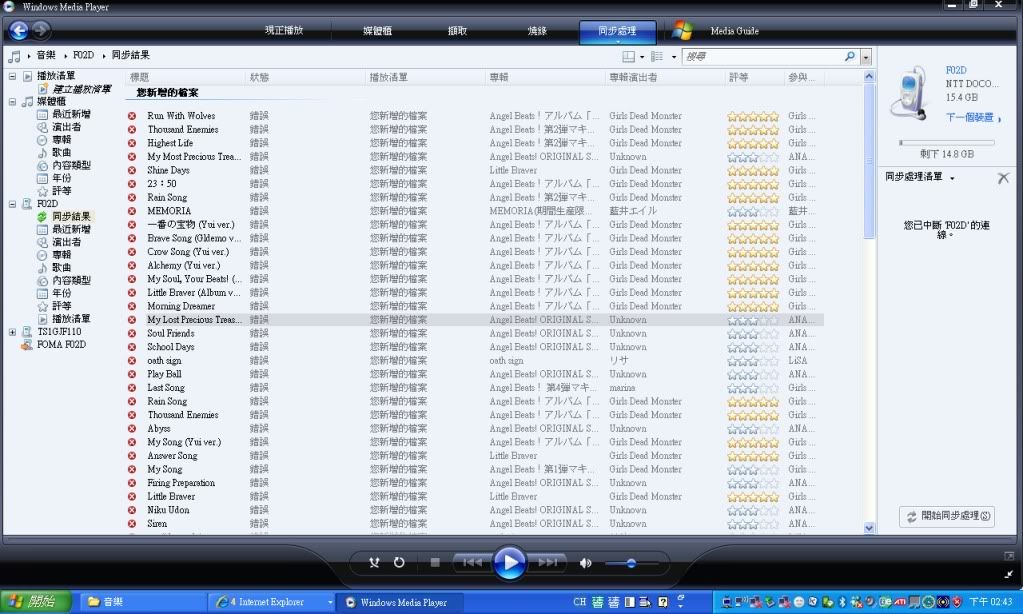Click 音樂 in the breadcrumb path
The height and width of the screenshot is (614, 1023).
46,55
